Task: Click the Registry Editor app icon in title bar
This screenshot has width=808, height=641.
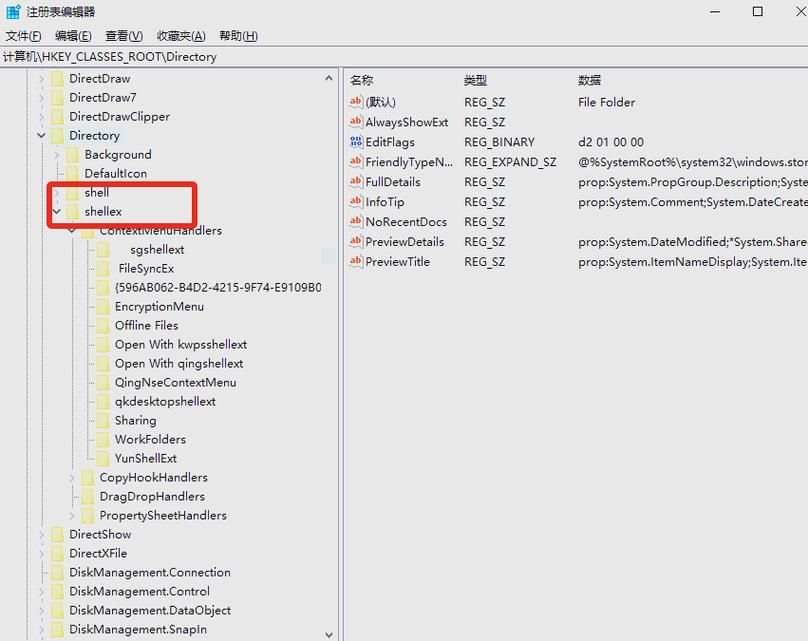Action: 13,12
